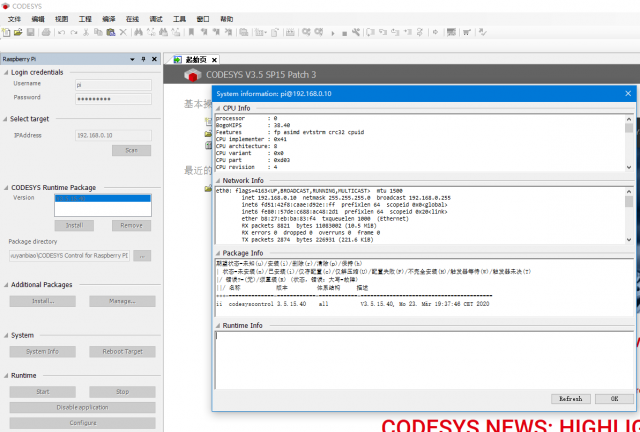Screen dimensions: 640x432
Task: Open the Raspberry Pi panel dropdown arrow
Action: (x=133, y=60)
